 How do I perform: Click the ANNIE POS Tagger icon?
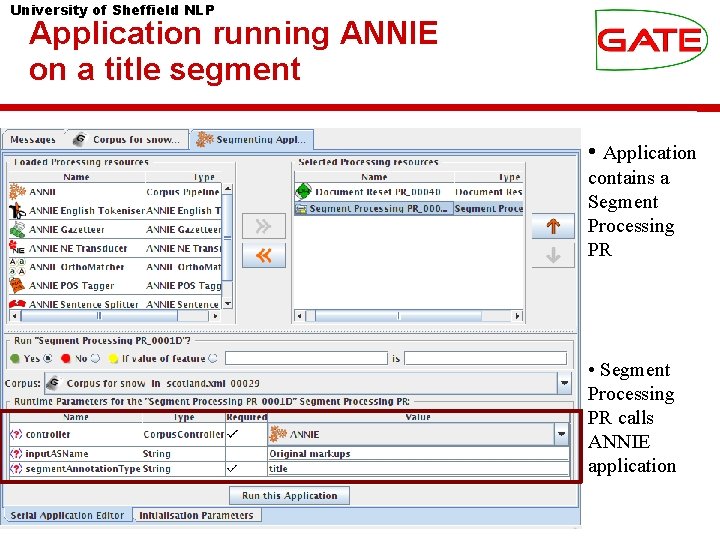[x=17, y=285]
